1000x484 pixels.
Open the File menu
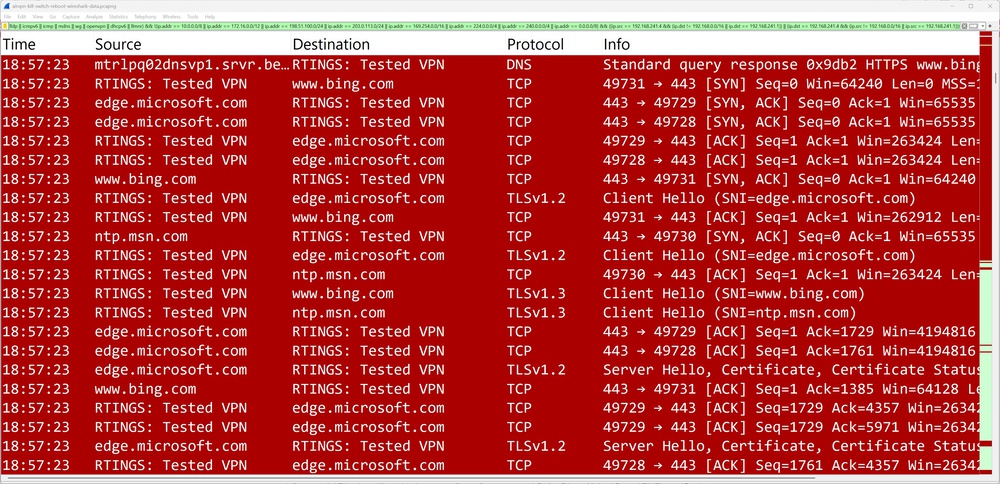coord(7,17)
